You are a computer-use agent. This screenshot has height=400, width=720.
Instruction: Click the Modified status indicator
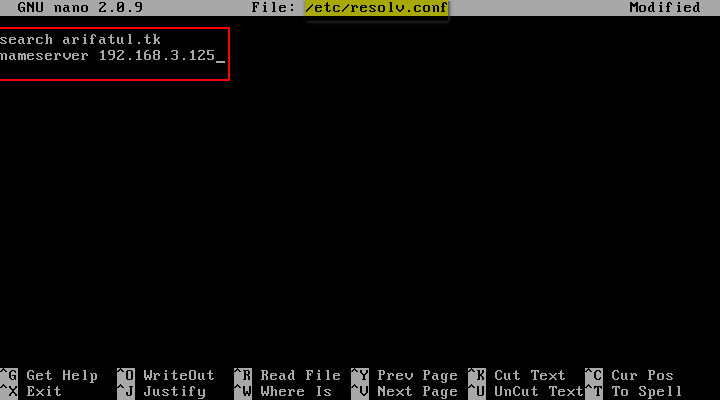point(664,7)
